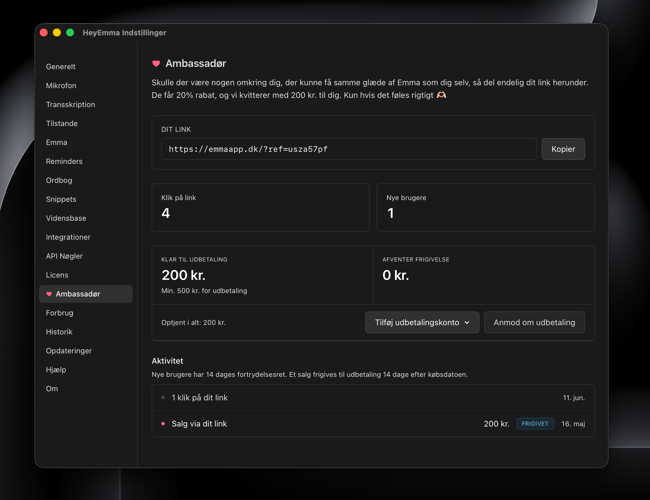Select Om in the sidebar
The height and width of the screenshot is (500, 650).
click(x=52, y=388)
